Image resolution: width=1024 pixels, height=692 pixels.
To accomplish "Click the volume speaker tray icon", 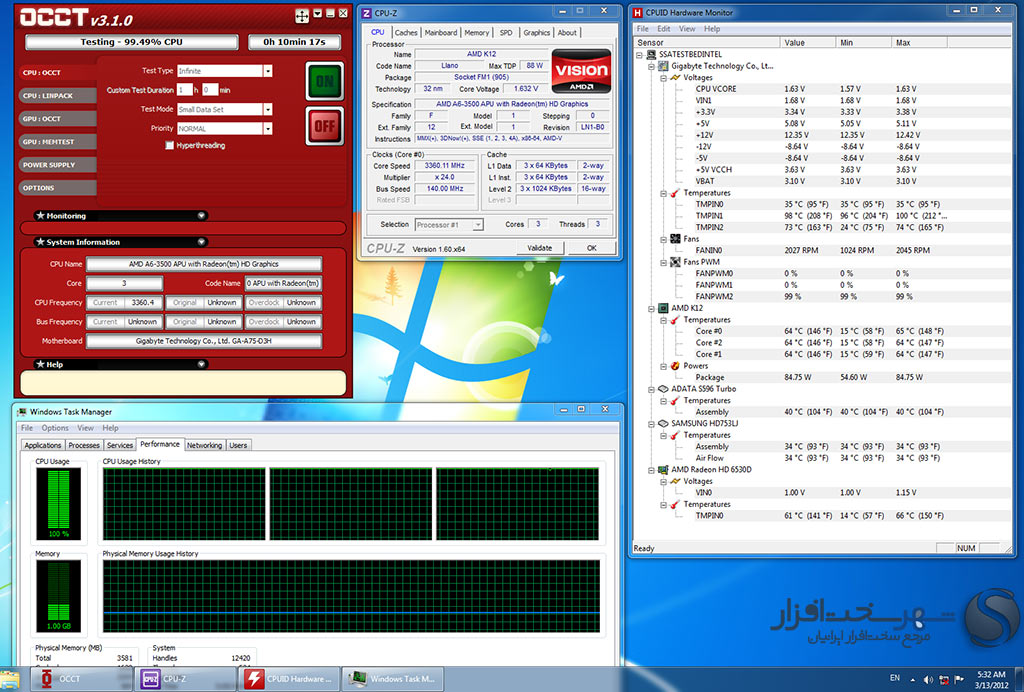I will tap(928, 680).
